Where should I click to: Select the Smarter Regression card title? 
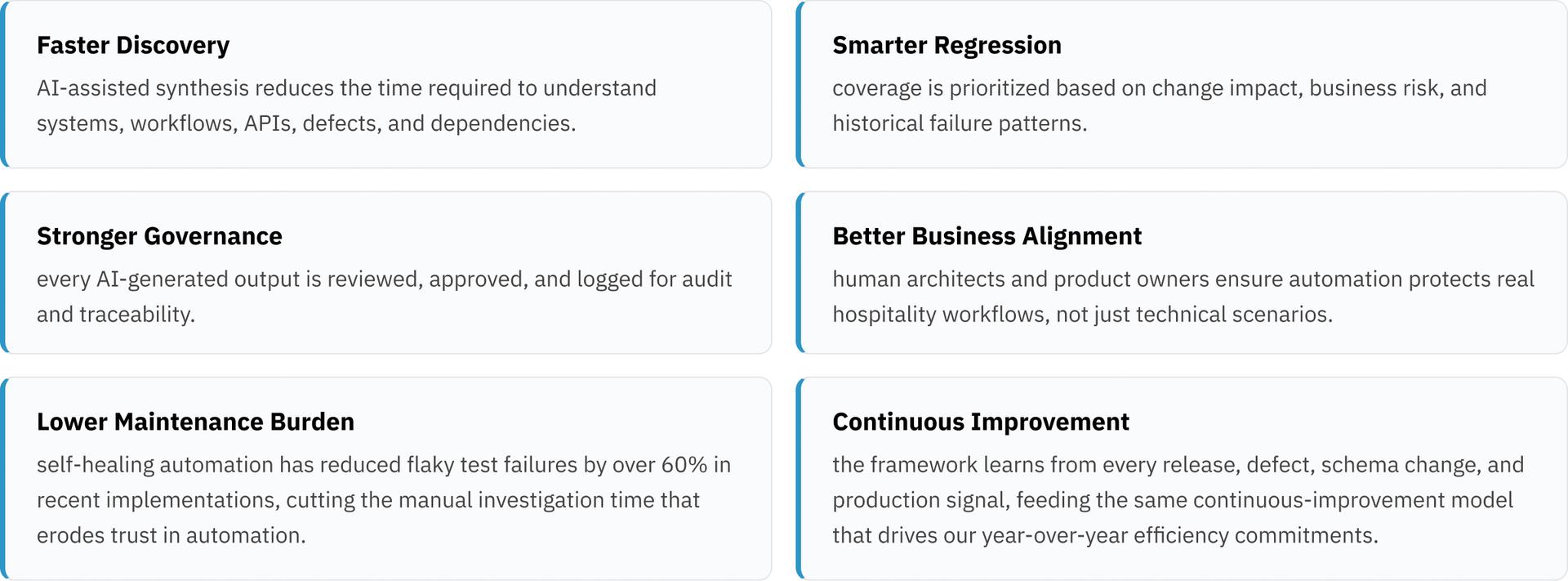[947, 46]
